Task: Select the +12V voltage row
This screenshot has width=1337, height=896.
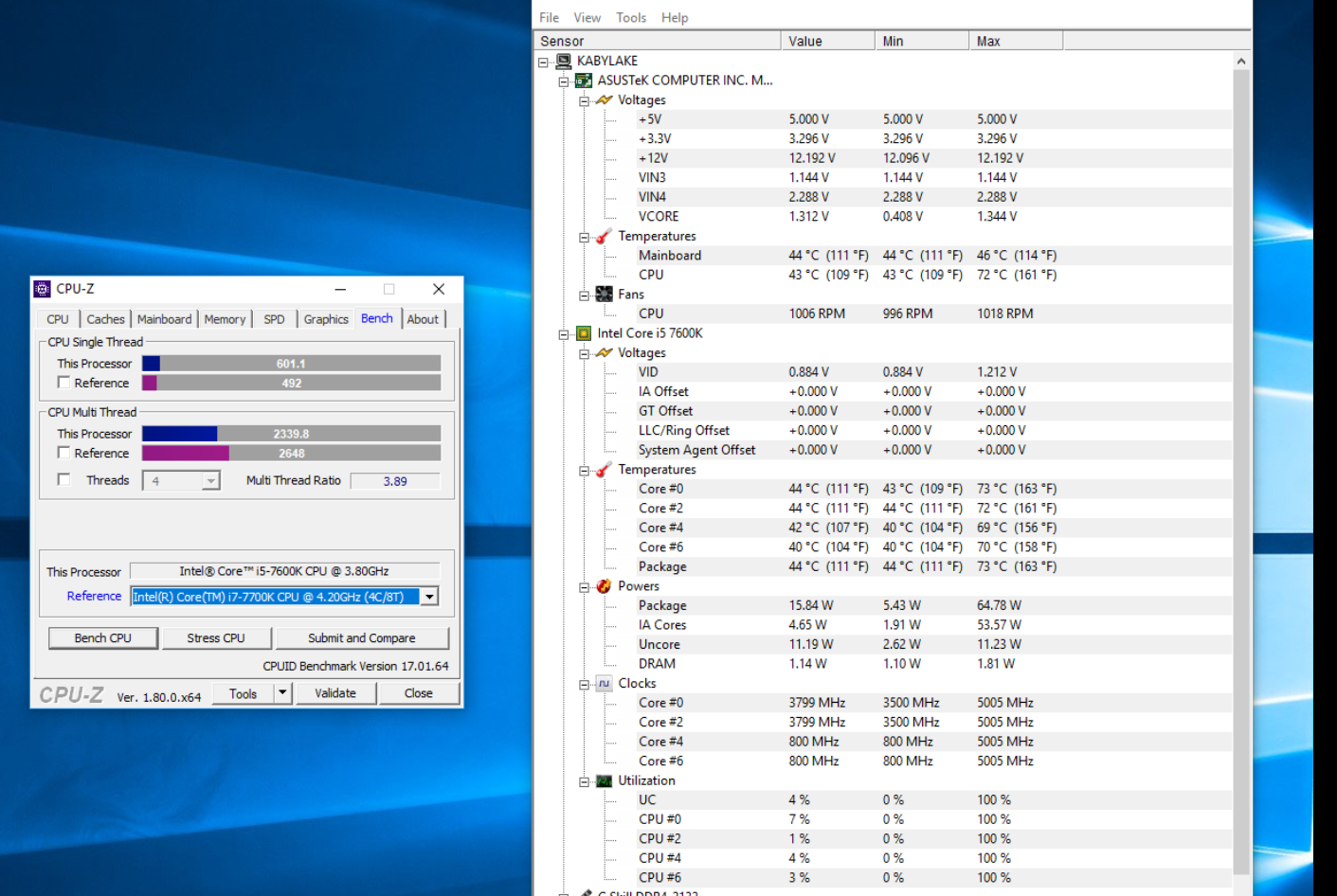Action: pos(884,158)
